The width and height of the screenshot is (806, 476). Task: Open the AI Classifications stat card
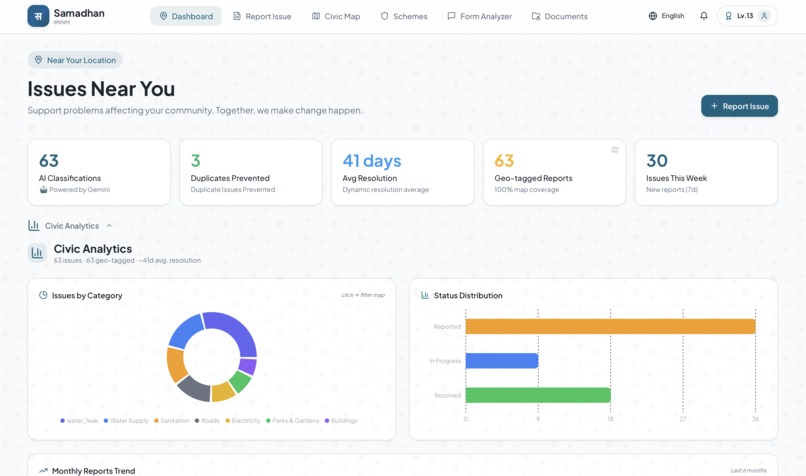pos(99,172)
